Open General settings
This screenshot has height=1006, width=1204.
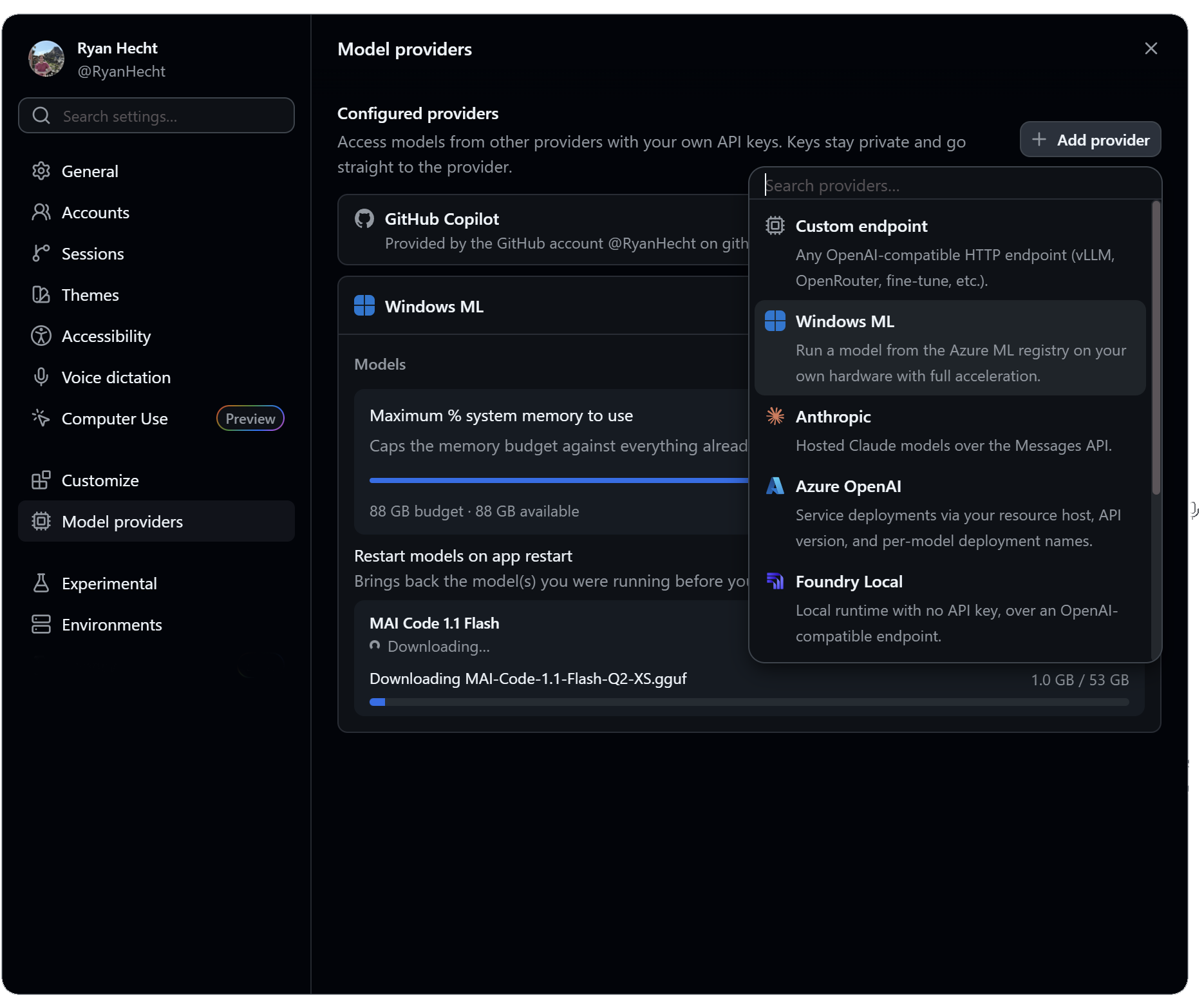156,171
